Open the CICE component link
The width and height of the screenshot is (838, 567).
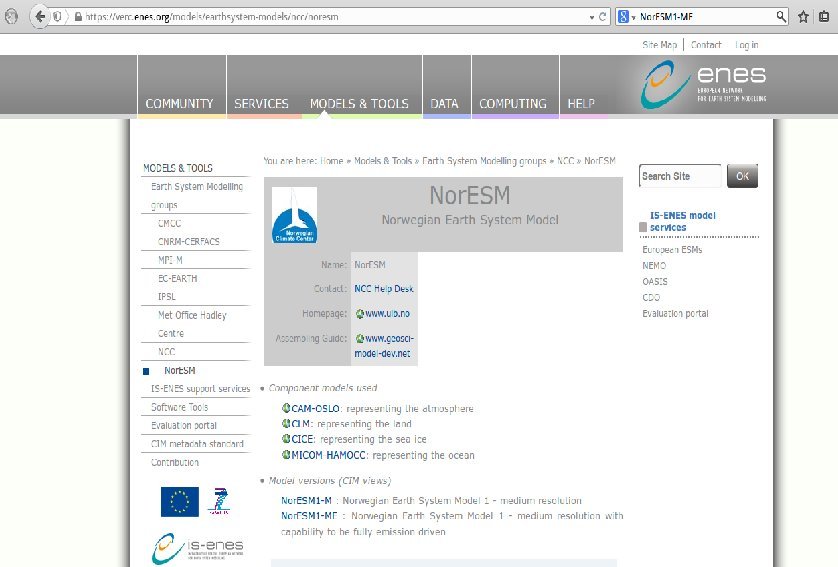pos(303,439)
